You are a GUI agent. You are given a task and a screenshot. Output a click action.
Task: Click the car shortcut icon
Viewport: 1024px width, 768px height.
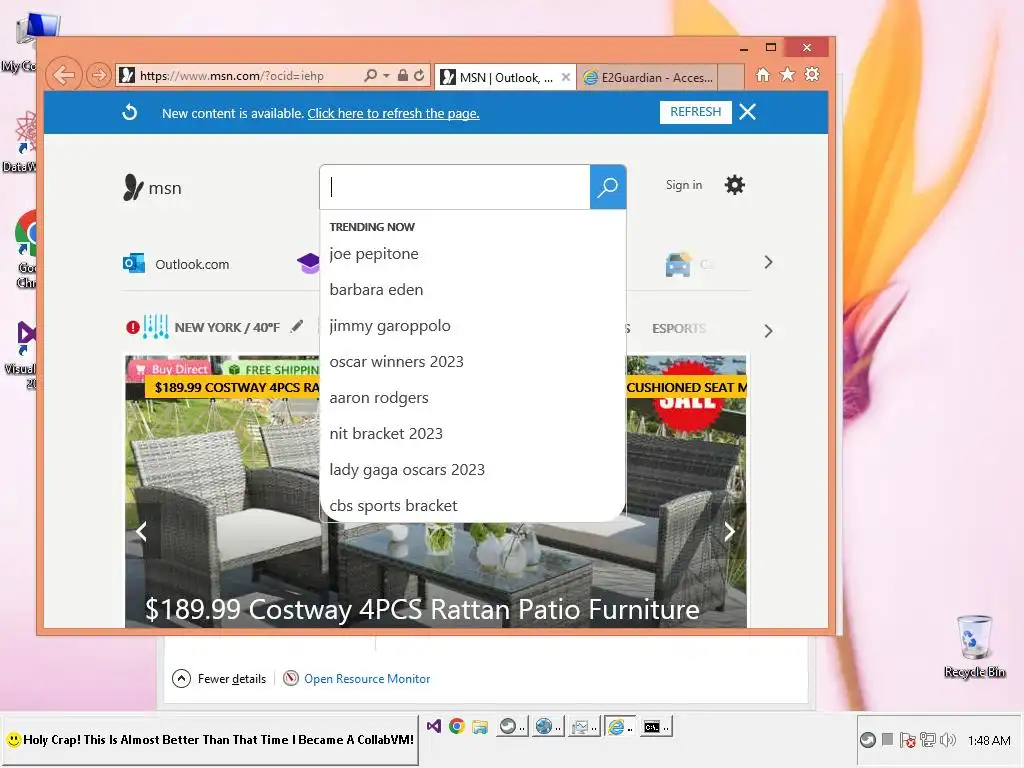pyautogui.click(x=678, y=264)
